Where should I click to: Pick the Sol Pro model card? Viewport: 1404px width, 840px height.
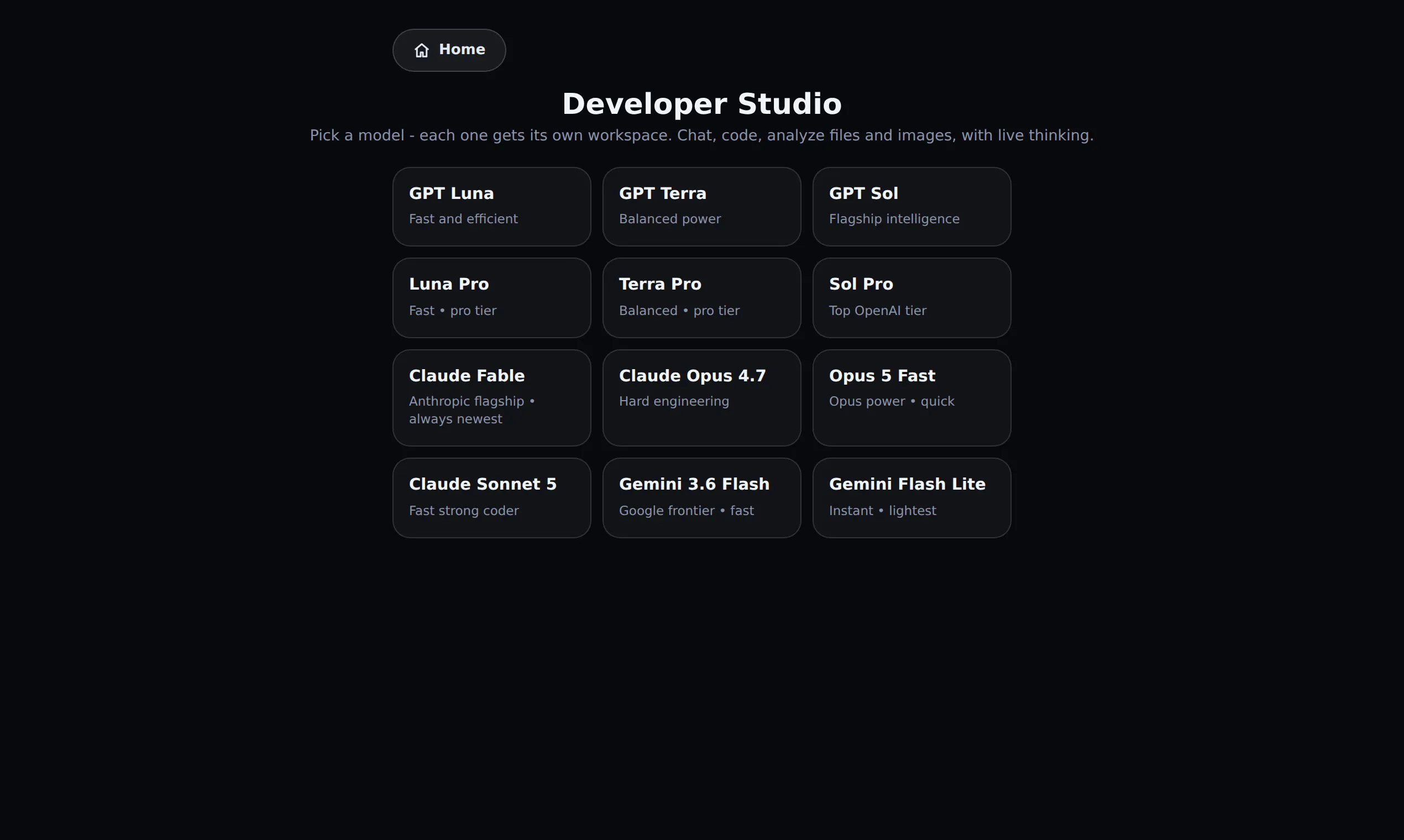coord(911,298)
